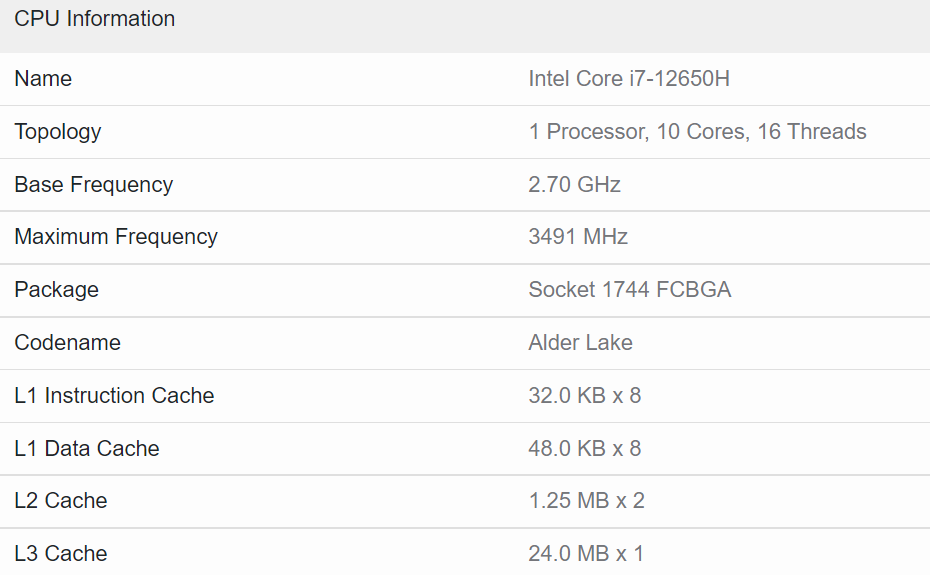This screenshot has height=575, width=930.
Task: Click the CPU Information section header
Action: coord(95,19)
